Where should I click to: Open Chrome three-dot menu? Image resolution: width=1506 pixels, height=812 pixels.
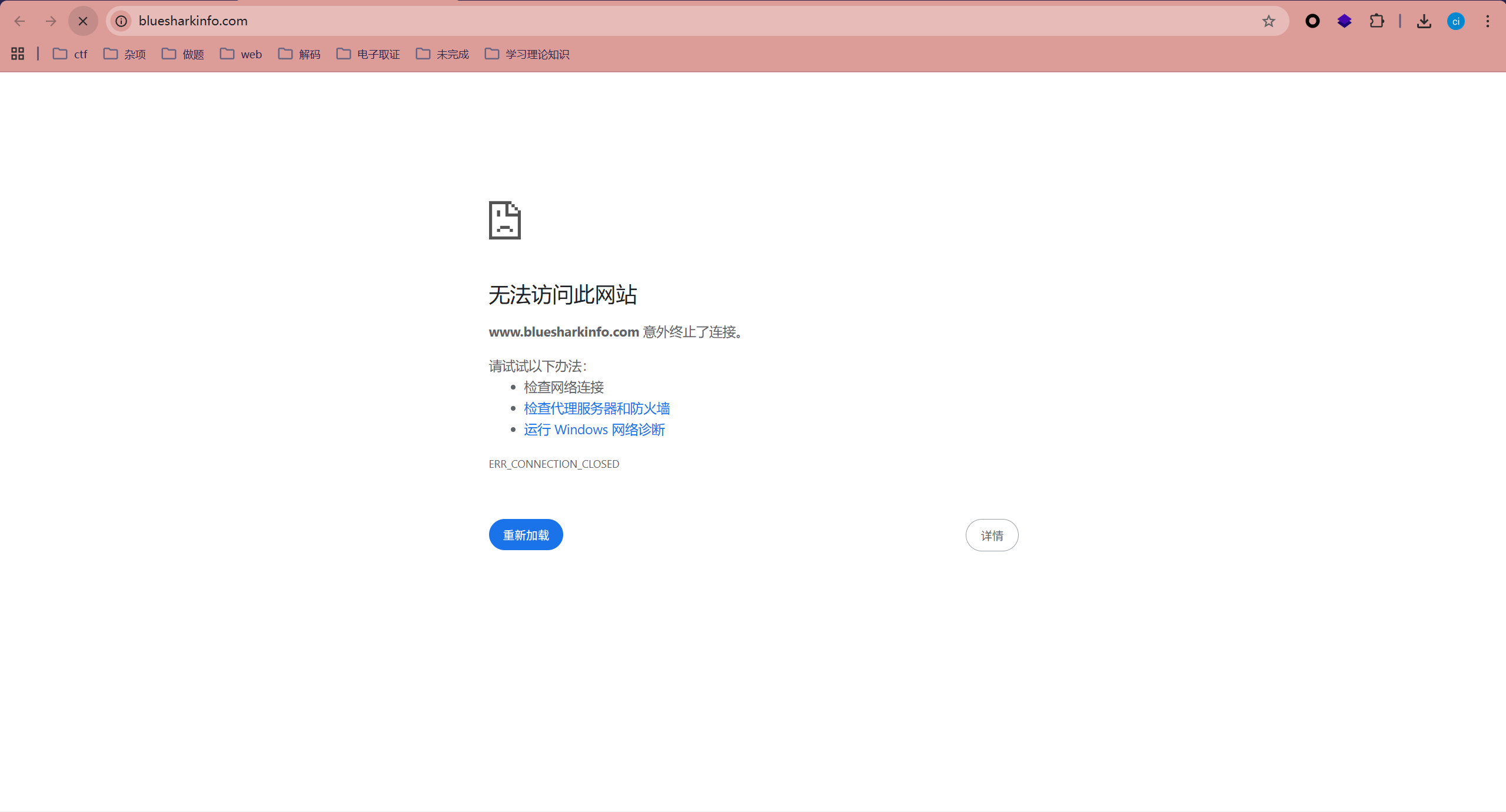[x=1487, y=21]
